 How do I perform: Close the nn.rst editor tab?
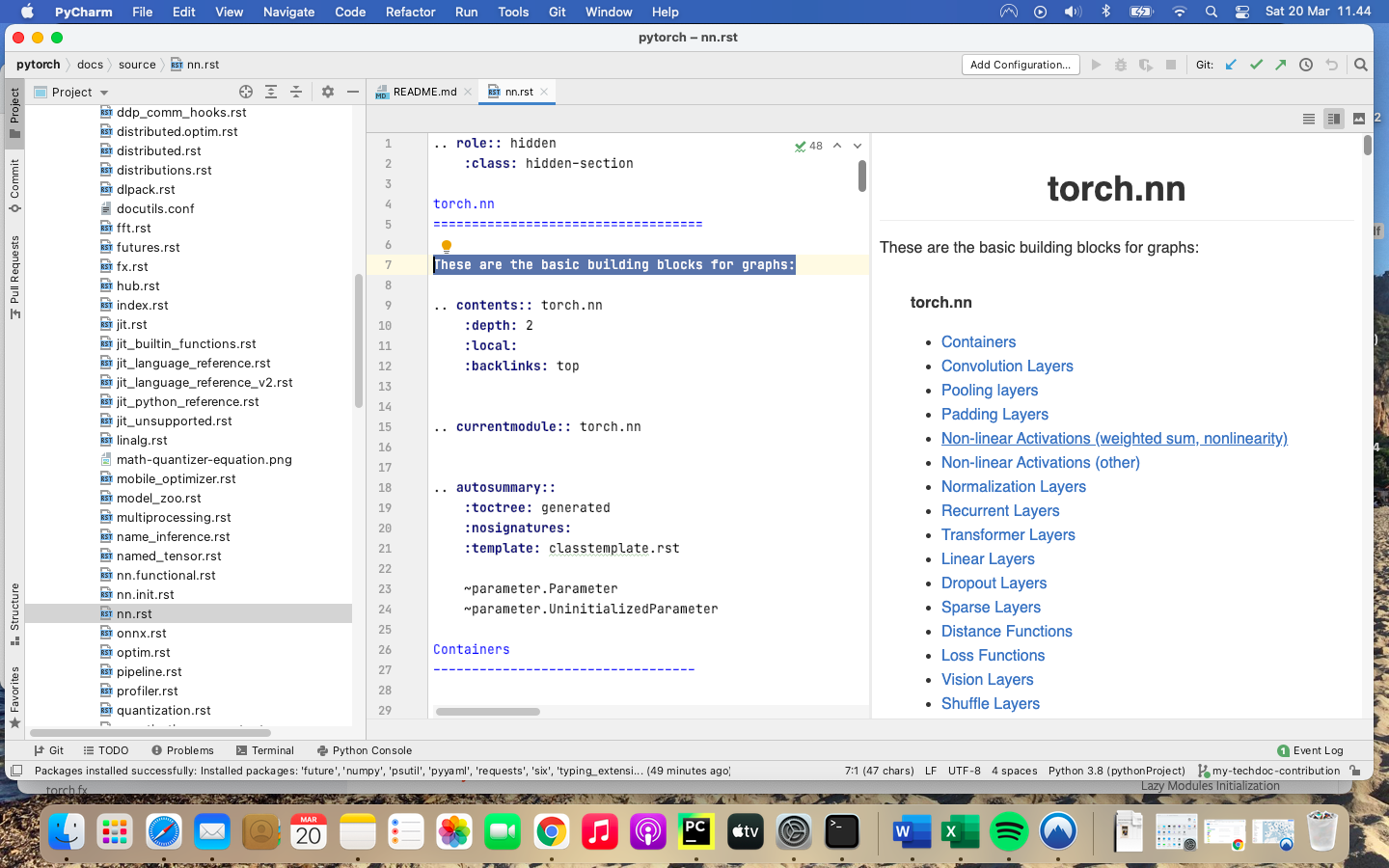pyautogui.click(x=544, y=92)
